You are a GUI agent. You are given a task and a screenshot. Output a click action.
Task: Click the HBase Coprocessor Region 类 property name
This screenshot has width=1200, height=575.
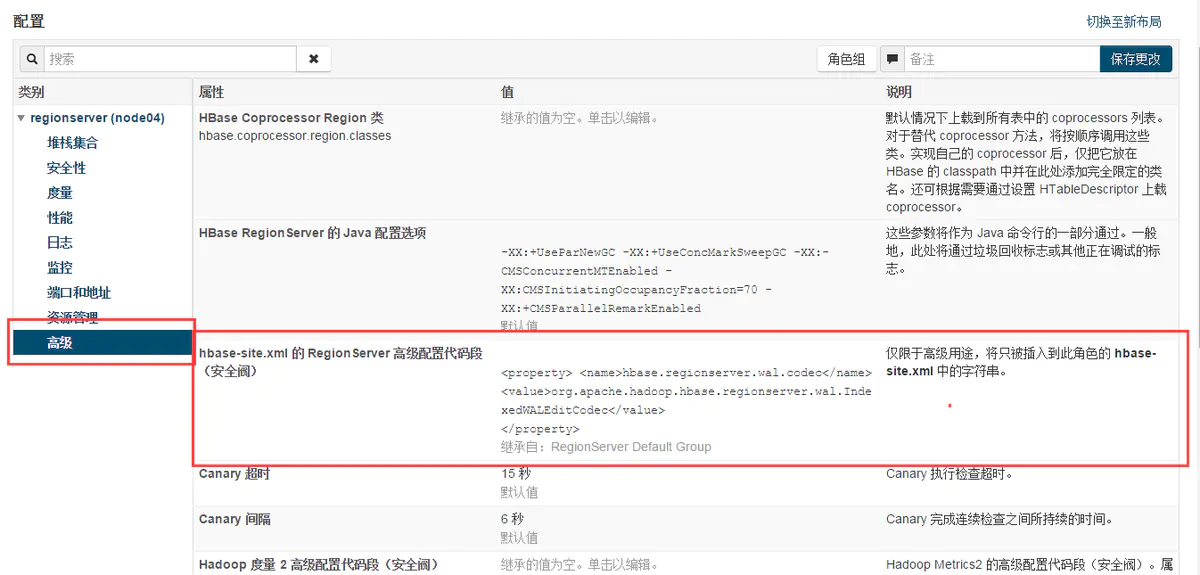291,118
